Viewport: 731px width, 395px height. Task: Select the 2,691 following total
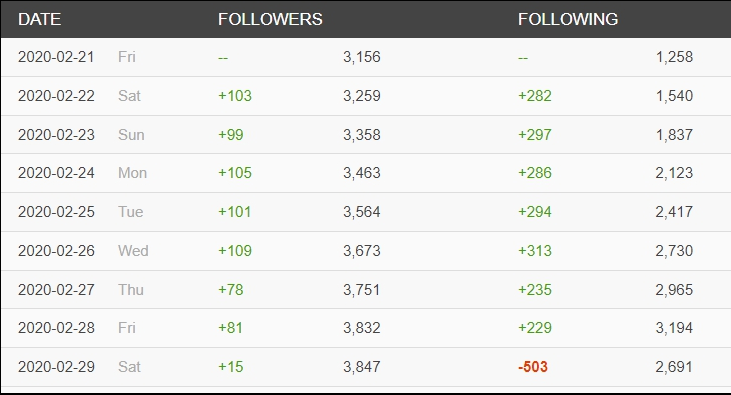coord(674,367)
